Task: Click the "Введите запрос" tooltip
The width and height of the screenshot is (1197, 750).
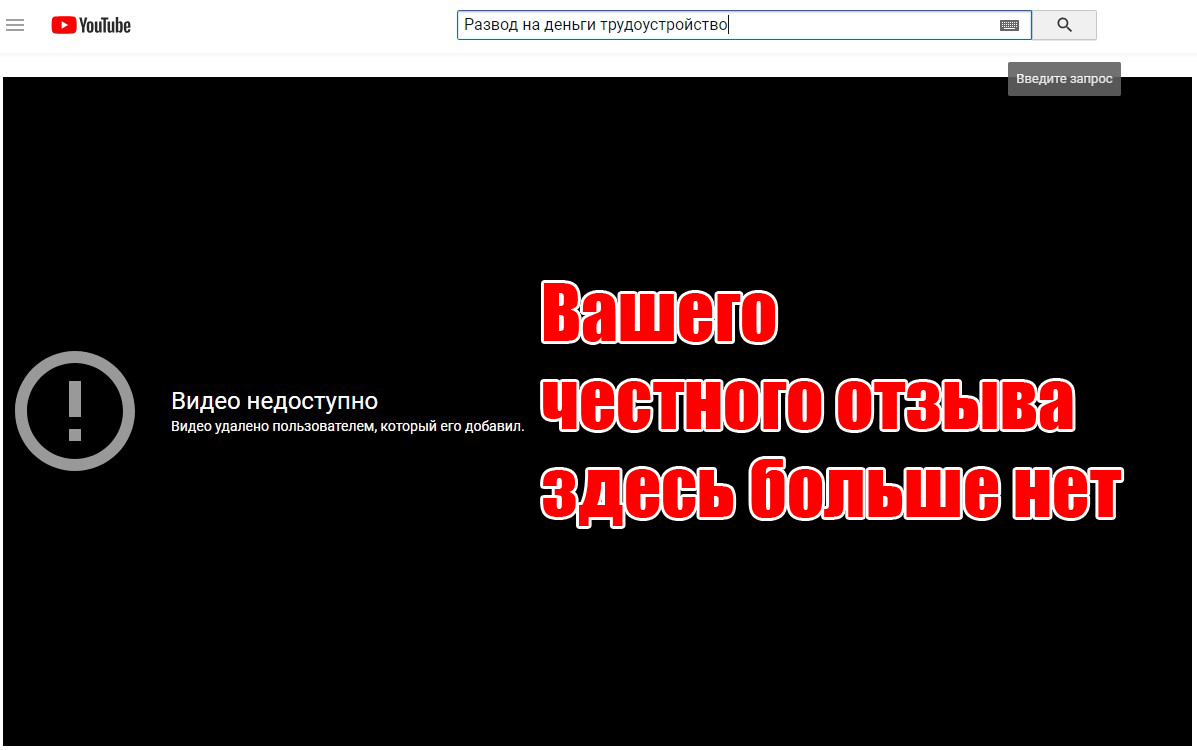Action: pyautogui.click(x=1064, y=79)
